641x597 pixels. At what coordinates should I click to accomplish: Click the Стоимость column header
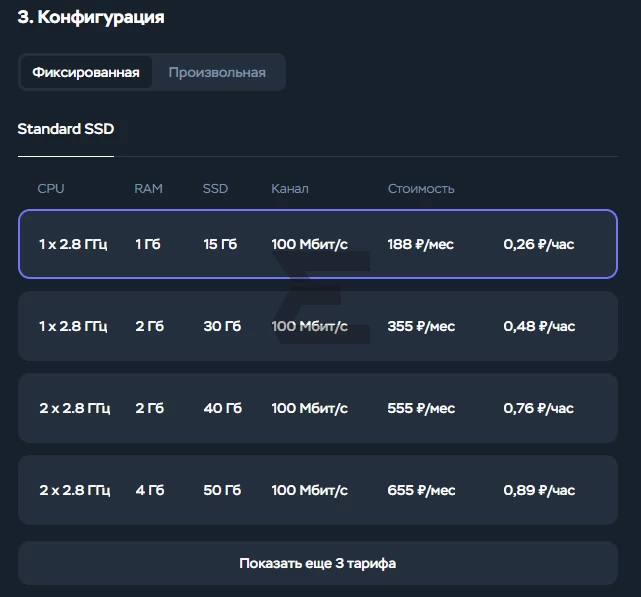(x=421, y=189)
